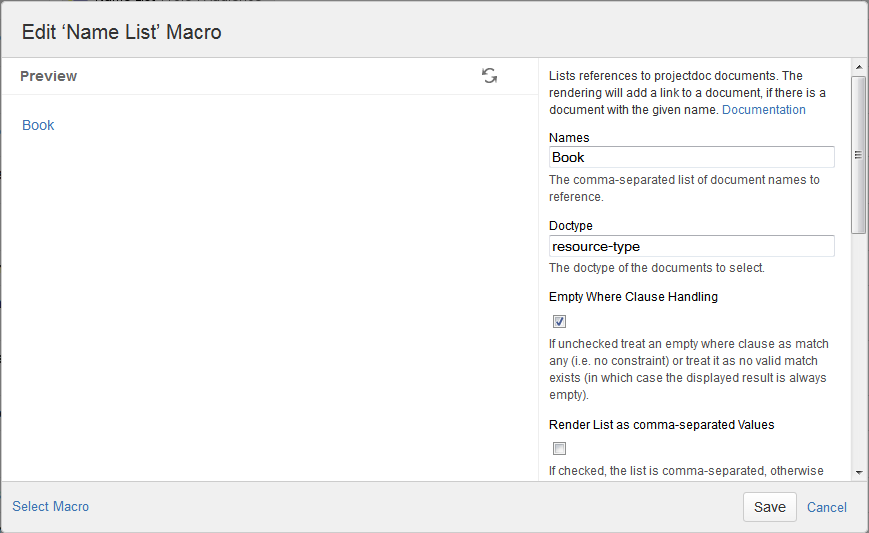Viewport: 869px width, 533px height.
Task: Focus the Names input field
Action: point(691,157)
